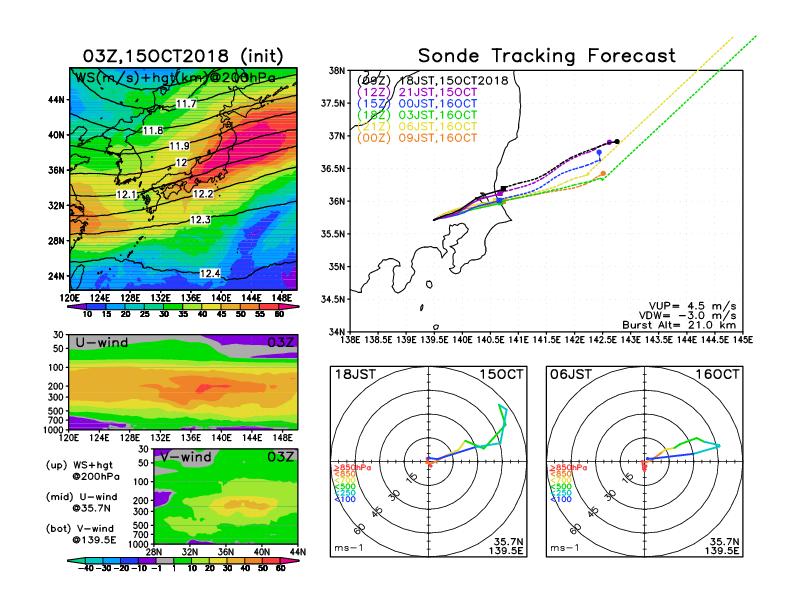
Task: Click the 12.1 height contour label
Action: point(126,194)
